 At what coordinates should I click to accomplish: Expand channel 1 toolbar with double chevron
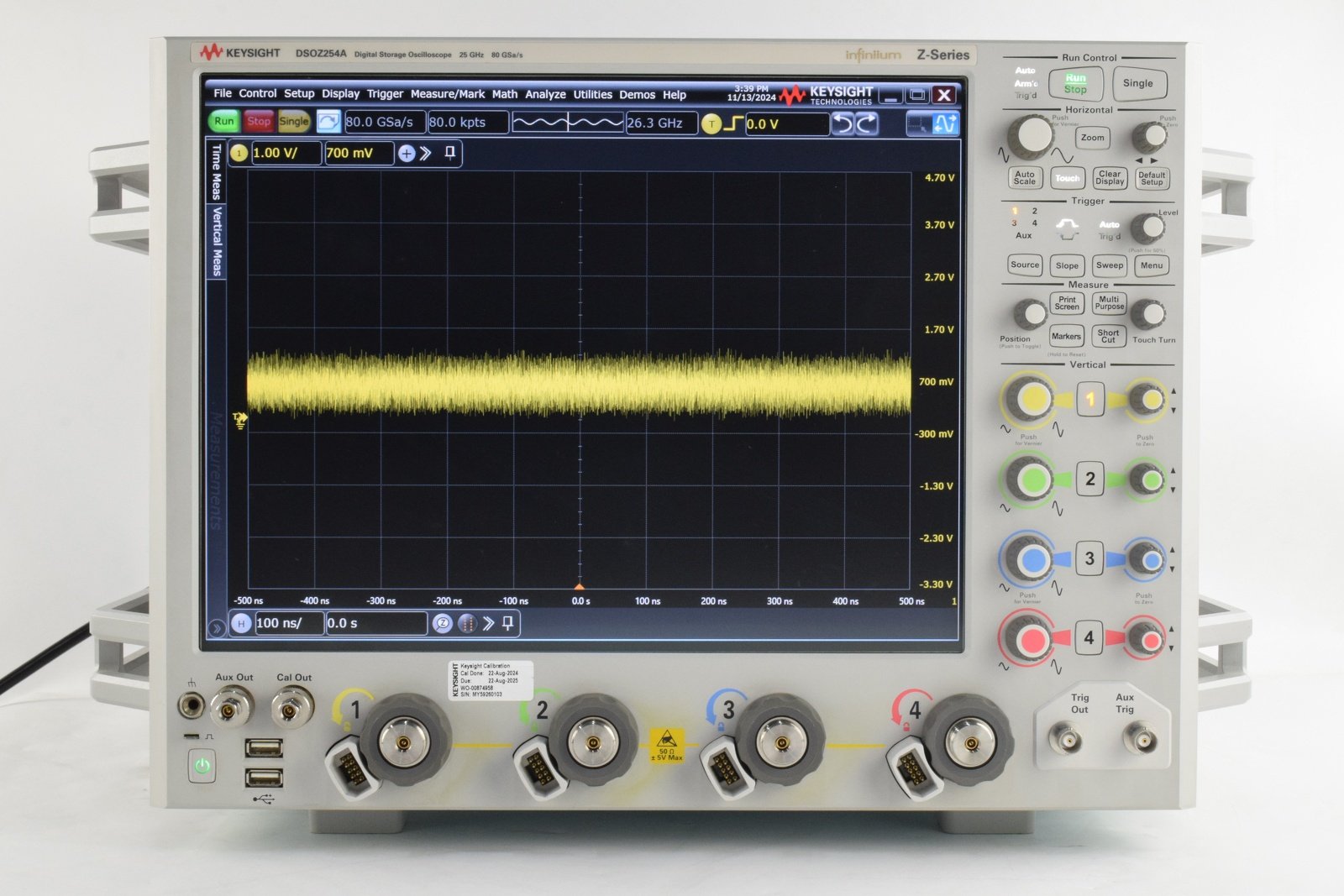pyautogui.click(x=426, y=153)
